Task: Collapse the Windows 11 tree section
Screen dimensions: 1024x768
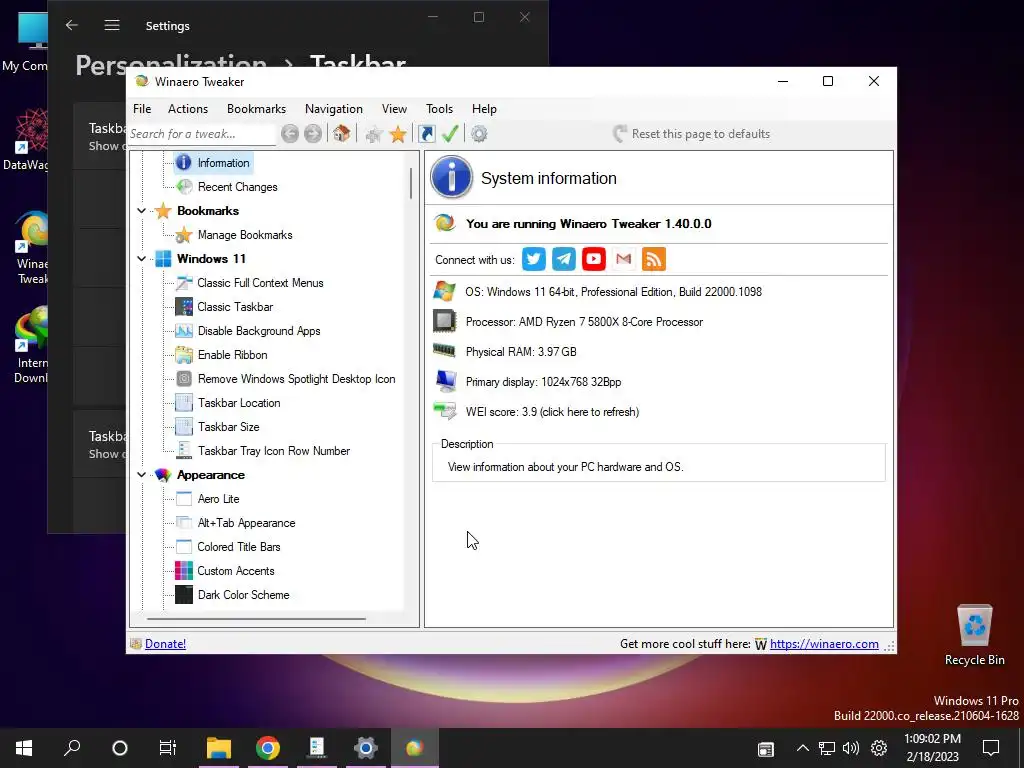Action: click(141, 259)
